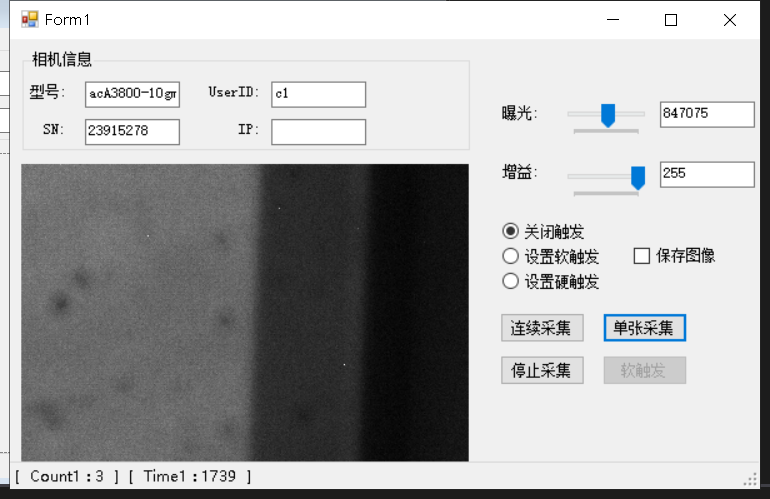Click the disabled 软触发 button
The width and height of the screenshot is (770, 499).
(644, 370)
